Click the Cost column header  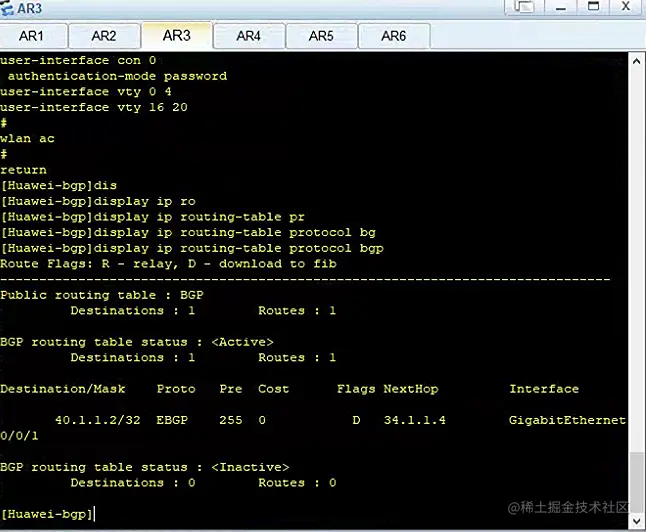274,389
